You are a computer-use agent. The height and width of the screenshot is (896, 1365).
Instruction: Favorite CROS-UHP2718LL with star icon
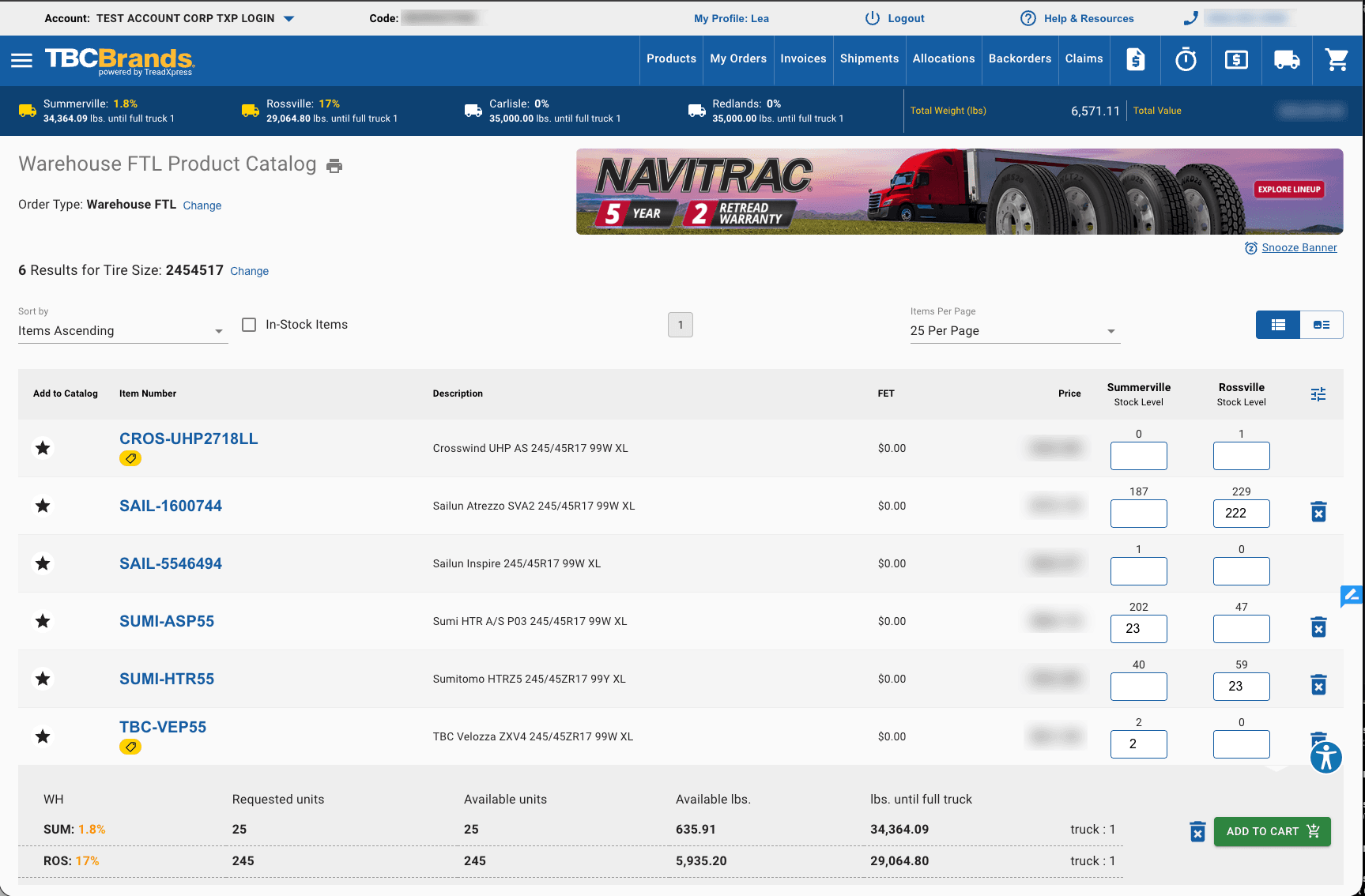click(x=43, y=448)
